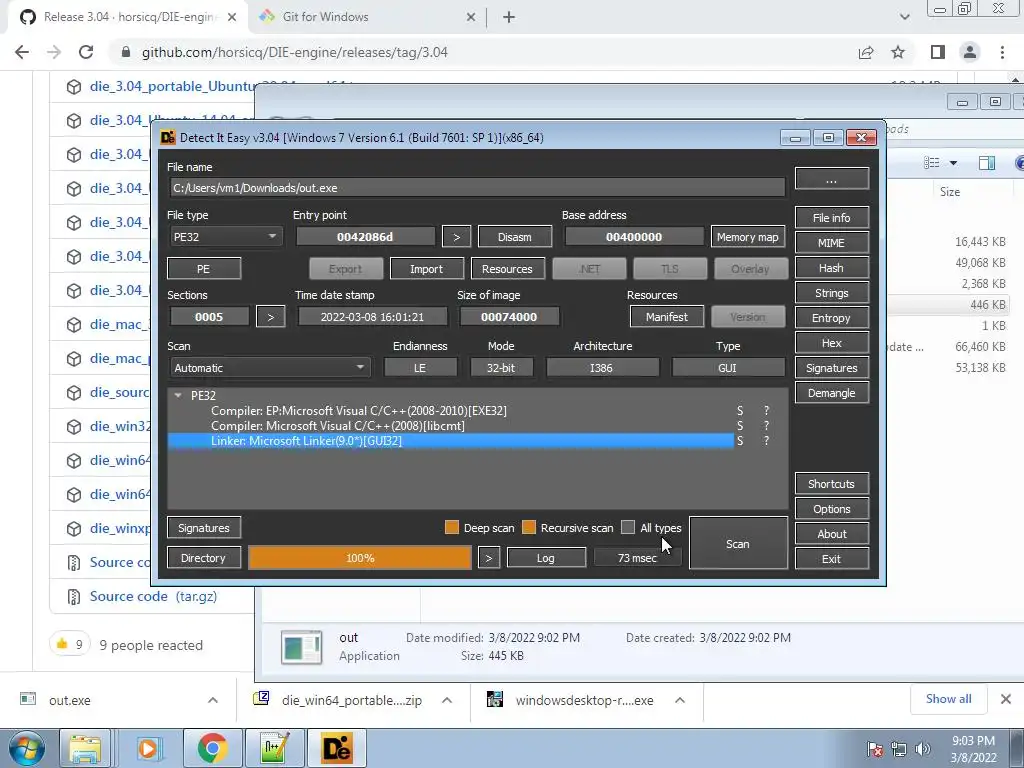
Task: Click the 100% scan progress bar
Action: coord(360,558)
